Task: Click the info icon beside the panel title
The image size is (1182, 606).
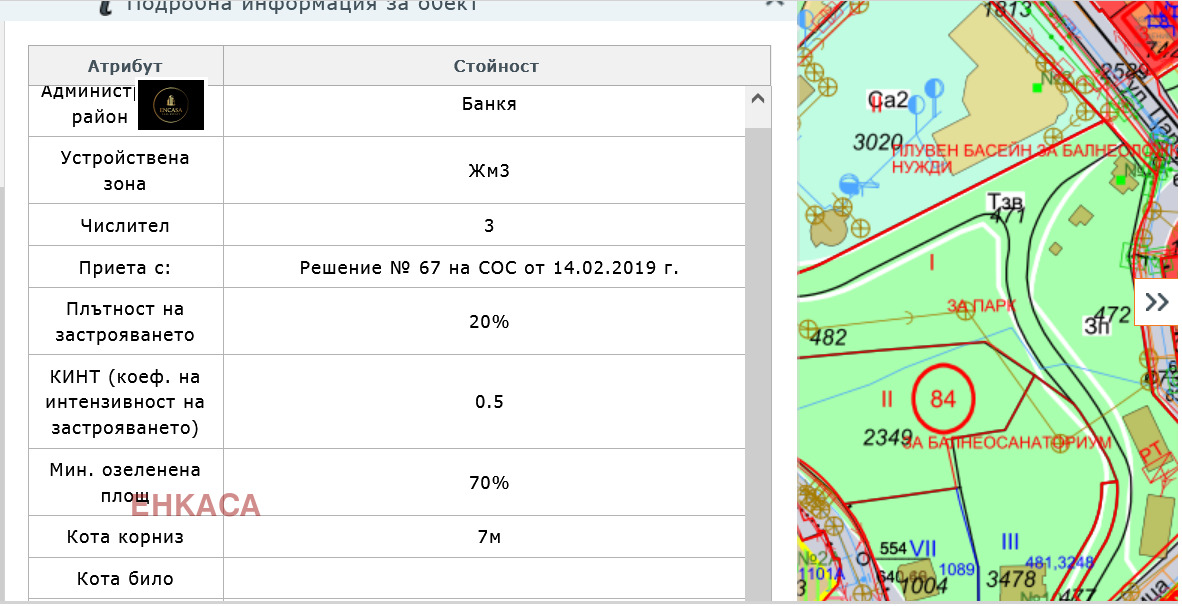Action: pos(104,5)
